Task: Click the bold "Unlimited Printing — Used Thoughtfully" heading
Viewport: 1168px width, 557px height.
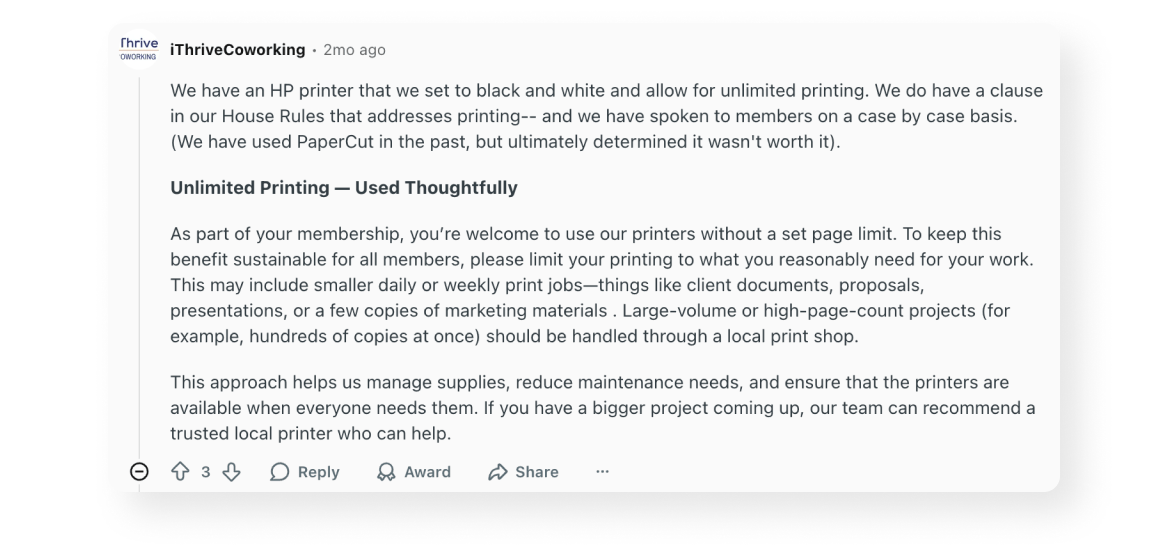Action: (x=343, y=188)
